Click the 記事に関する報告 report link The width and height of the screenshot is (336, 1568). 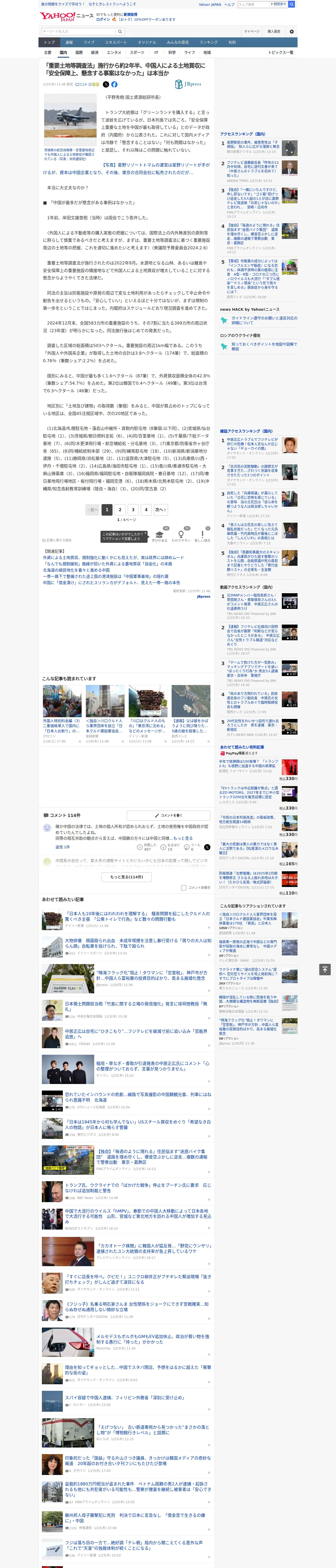57,540
